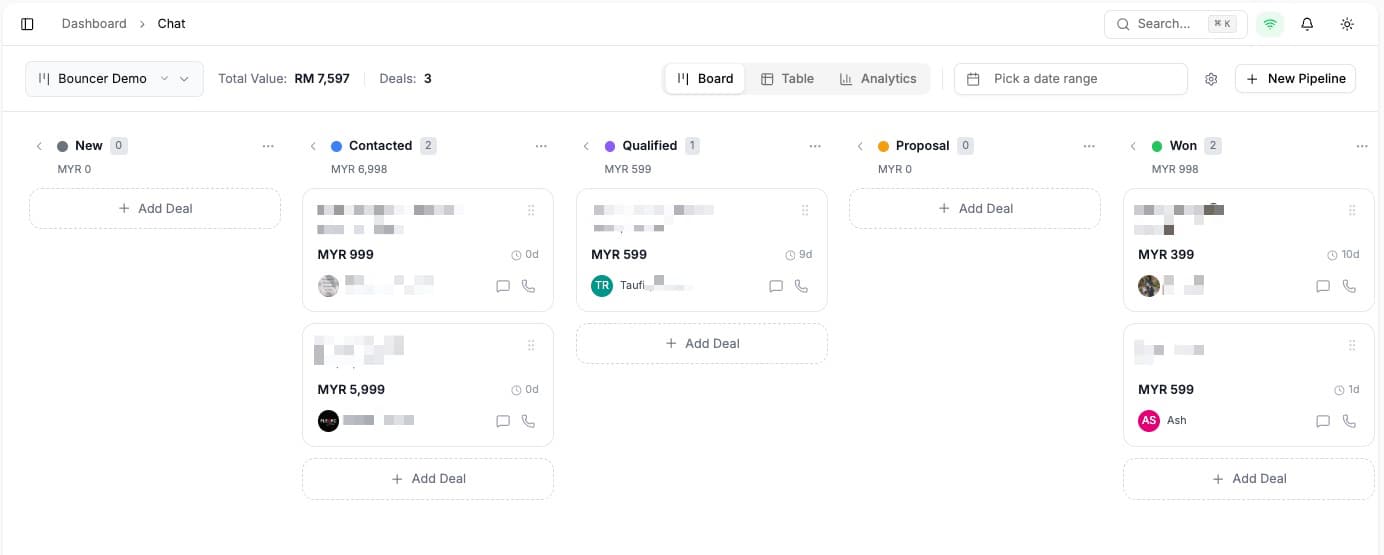Open the Search box
This screenshot has width=1384, height=555.
1175,24
